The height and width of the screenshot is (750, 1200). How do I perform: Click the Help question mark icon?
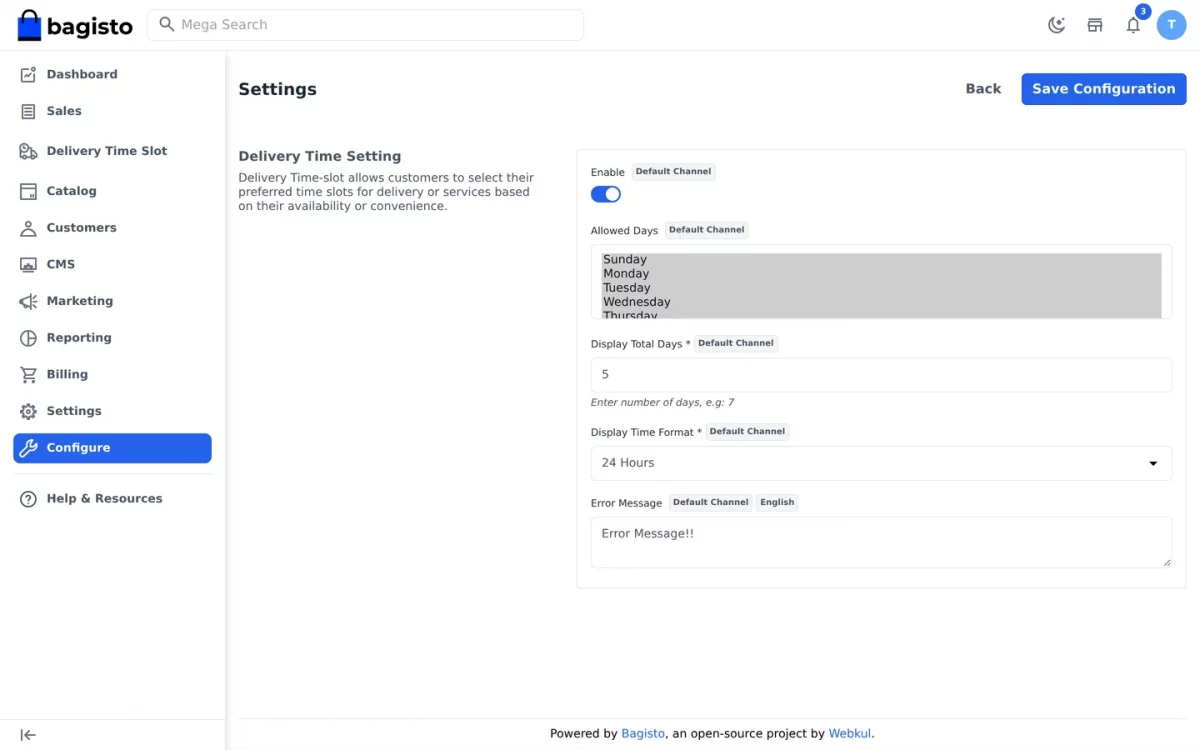click(x=28, y=498)
